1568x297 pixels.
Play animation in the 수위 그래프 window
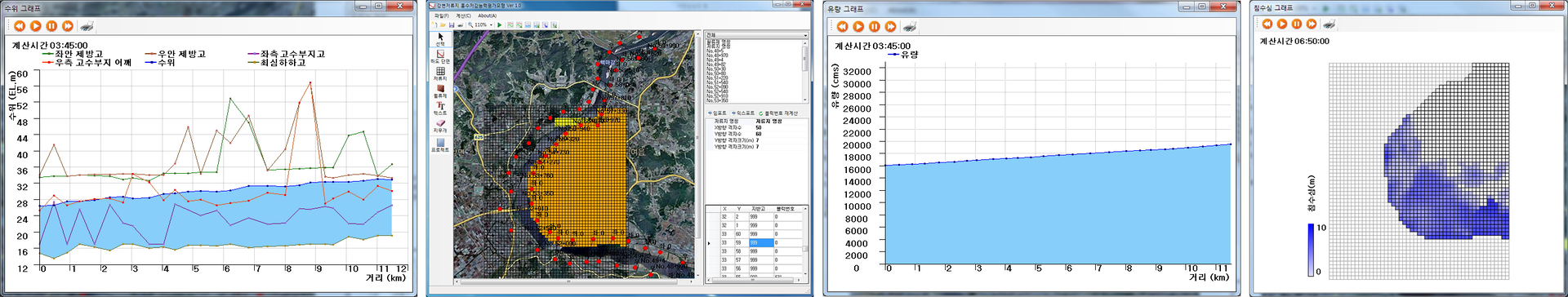point(35,26)
